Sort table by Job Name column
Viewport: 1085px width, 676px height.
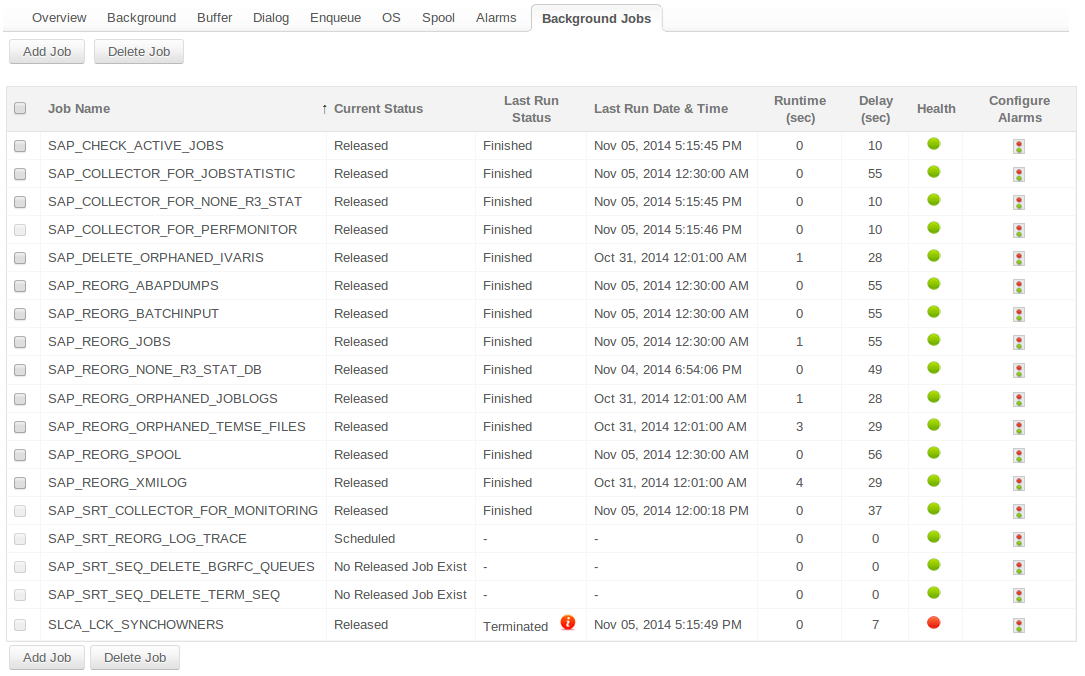tap(79, 109)
